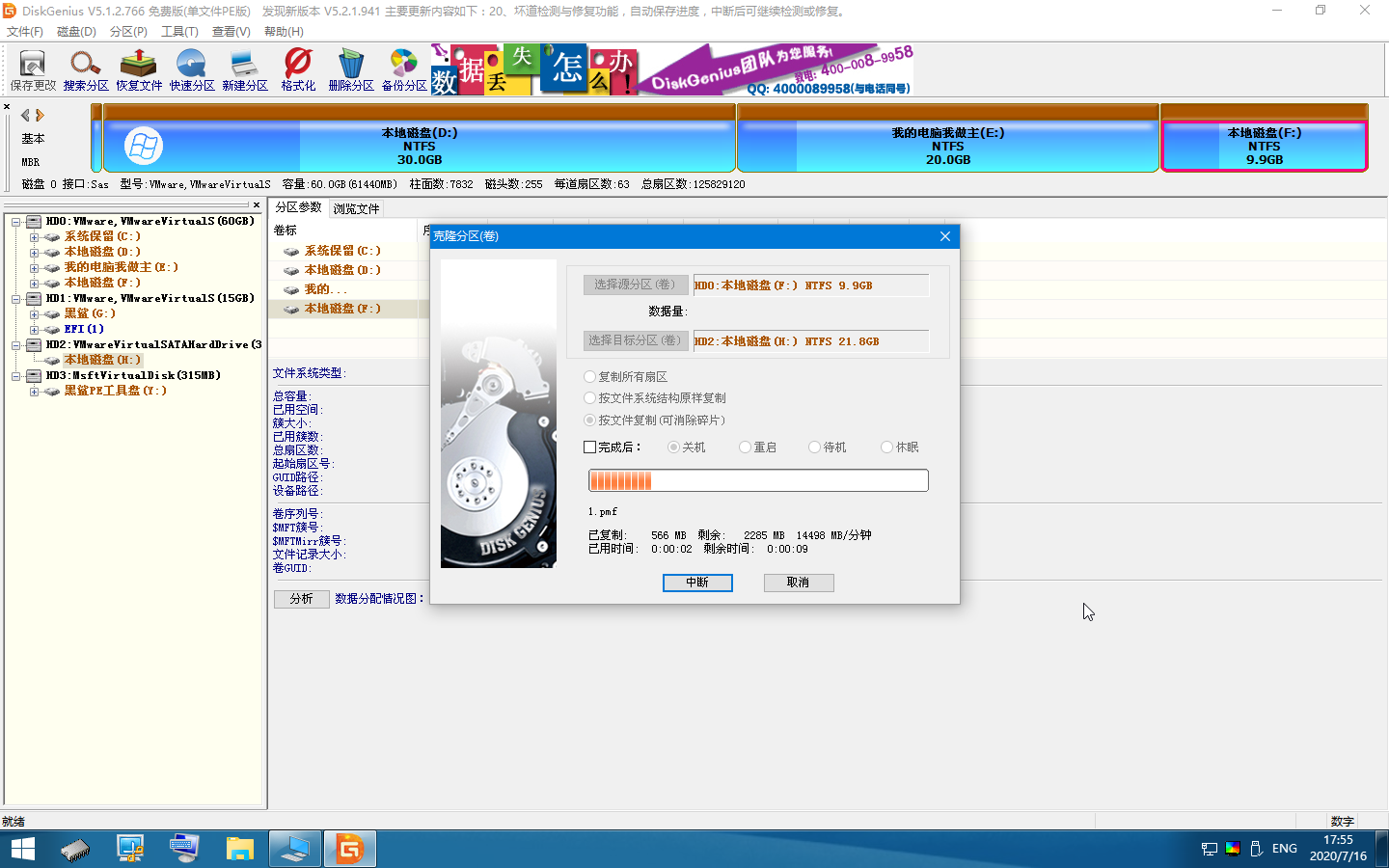The height and width of the screenshot is (868, 1389).
Task: Choose the 休眠 hibernate radio button
Action: 900,448
